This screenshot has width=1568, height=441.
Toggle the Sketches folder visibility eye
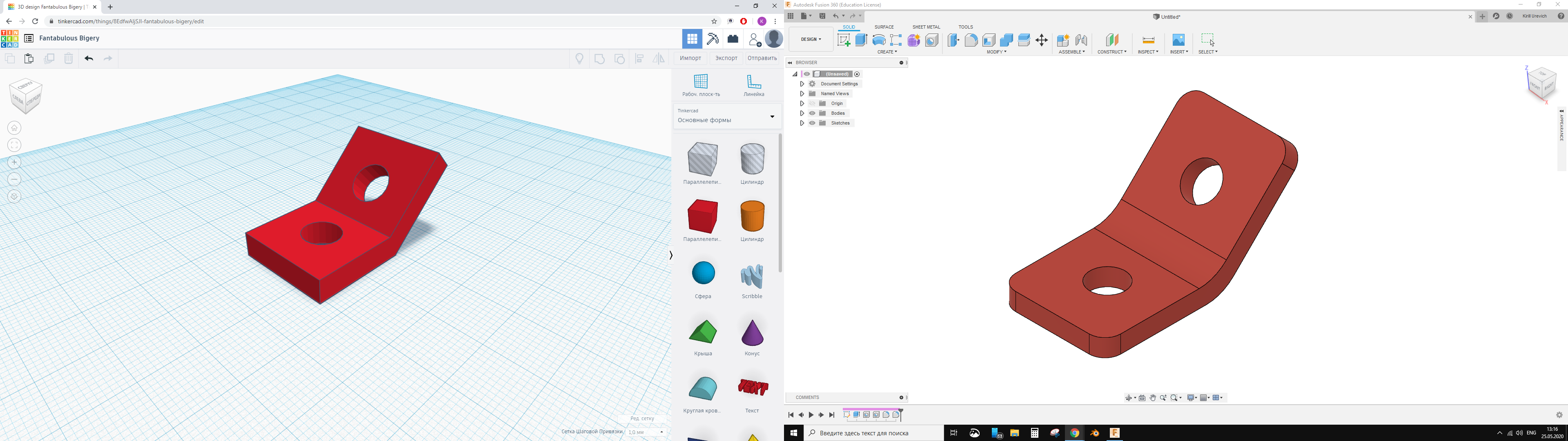tap(812, 123)
